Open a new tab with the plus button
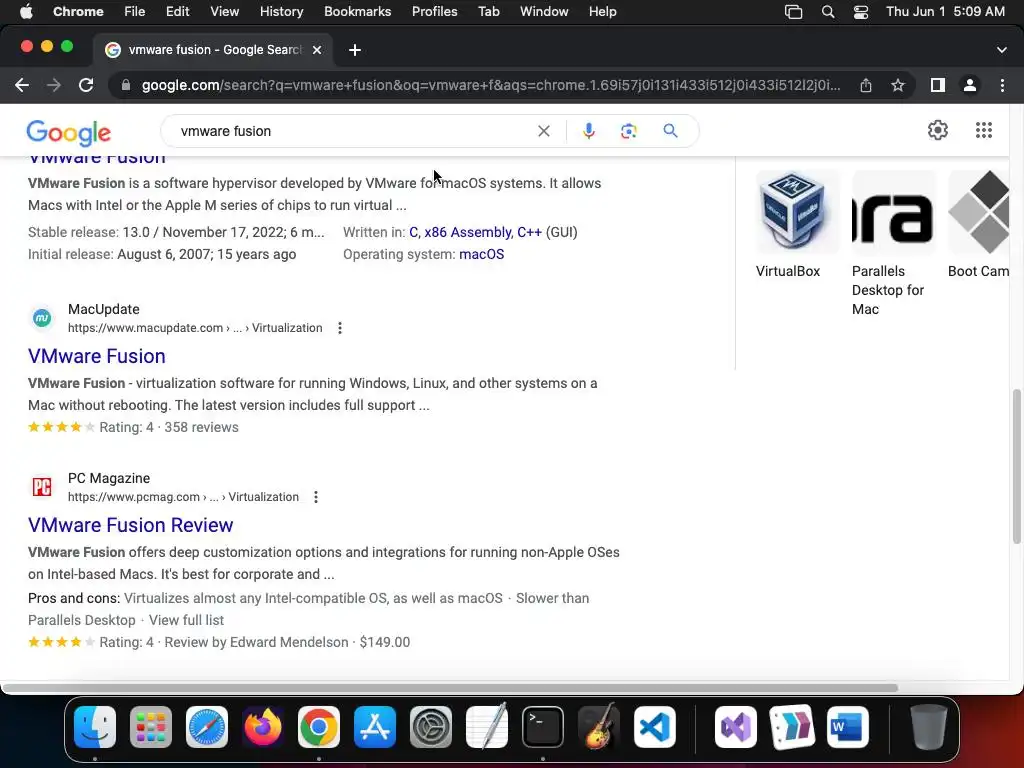The width and height of the screenshot is (1024, 768). pyautogui.click(x=355, y=50)
